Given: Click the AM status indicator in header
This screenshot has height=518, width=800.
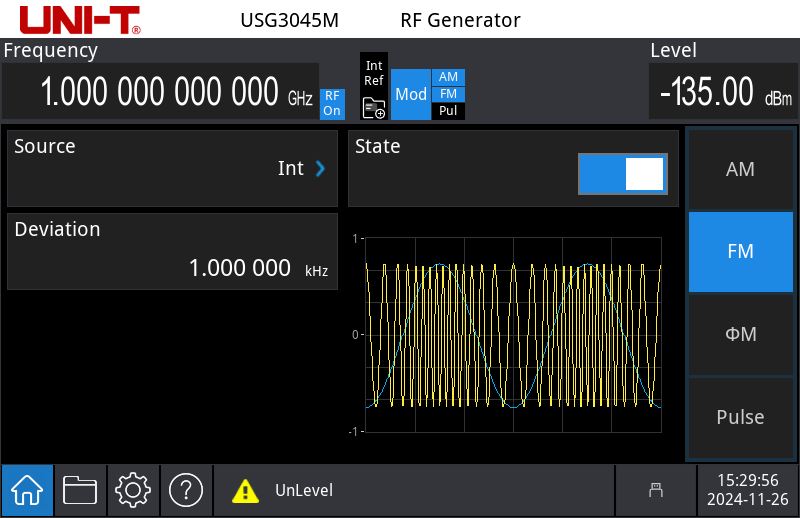Looking at the screenshot, I should [448, 77].
